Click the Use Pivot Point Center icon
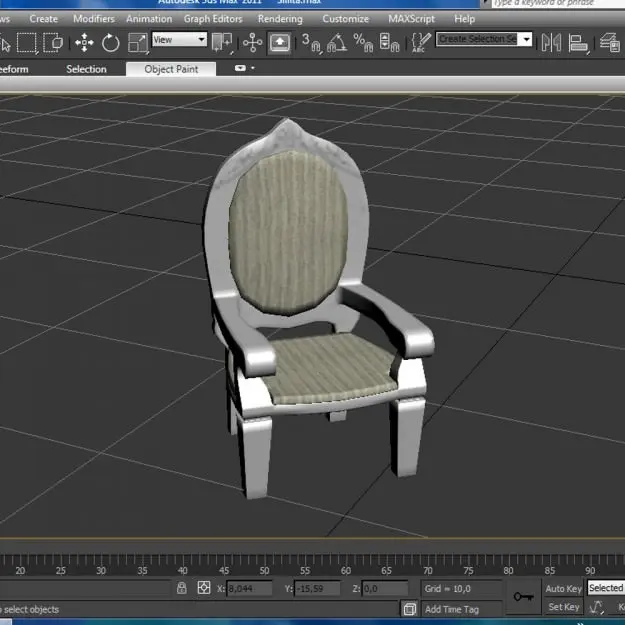Screen dimensions: 625x625 coord(222,42)
